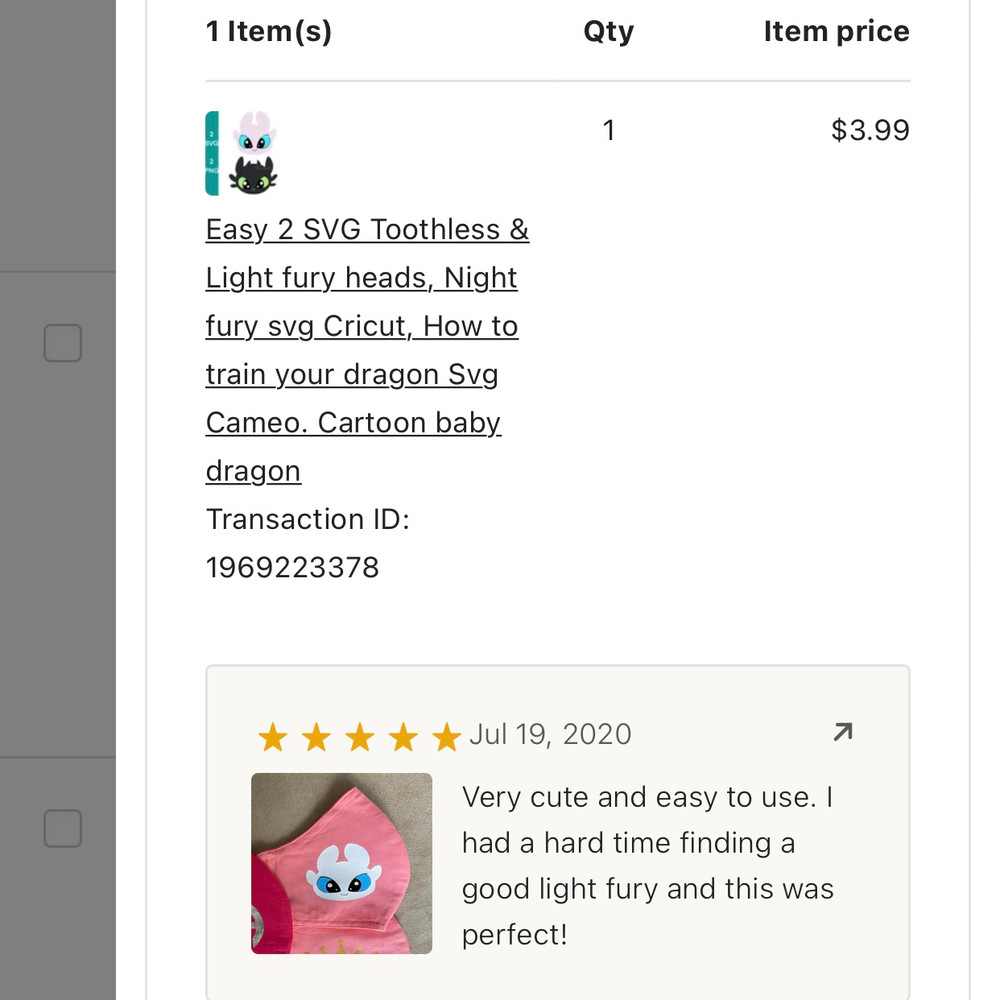Click the fifth gold rating star
Screen dimensions: 1000x1000
pyautogui.click(x=447, y=739)
